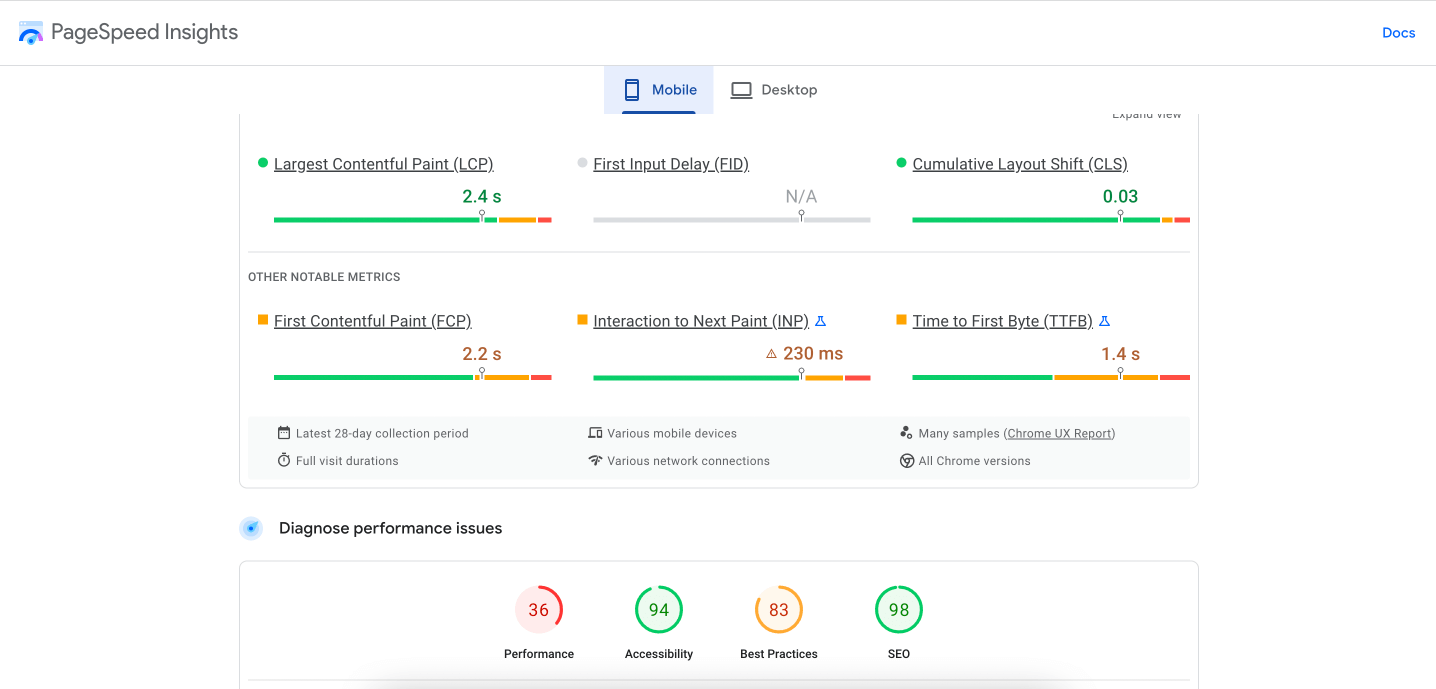Click the TTFB value 1.4 s
Image resolution: width=1436 pixels, height=689 pixels.
(x=1121, y=354)
